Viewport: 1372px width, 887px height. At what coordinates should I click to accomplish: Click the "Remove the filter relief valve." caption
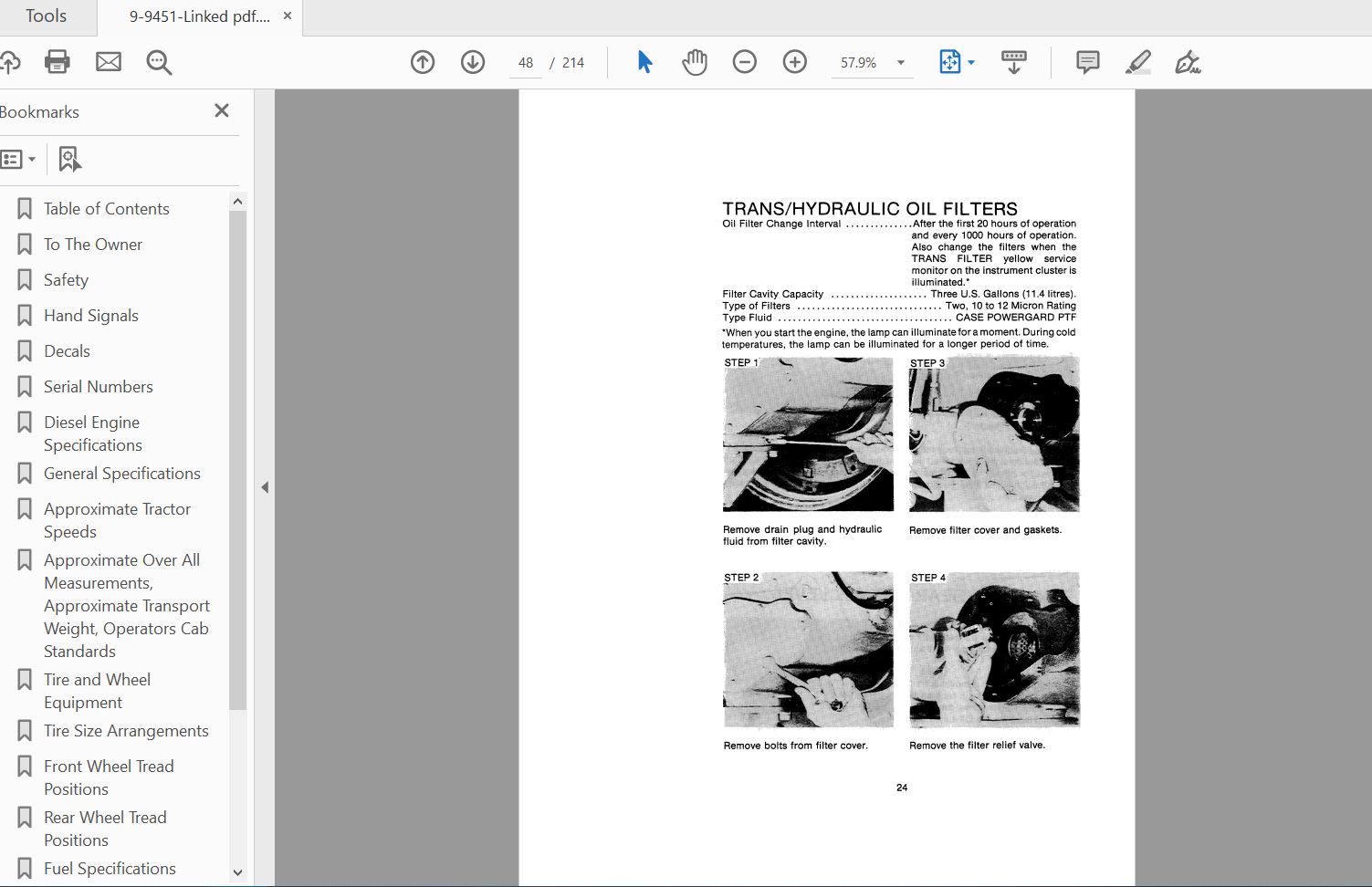[978, 746]
